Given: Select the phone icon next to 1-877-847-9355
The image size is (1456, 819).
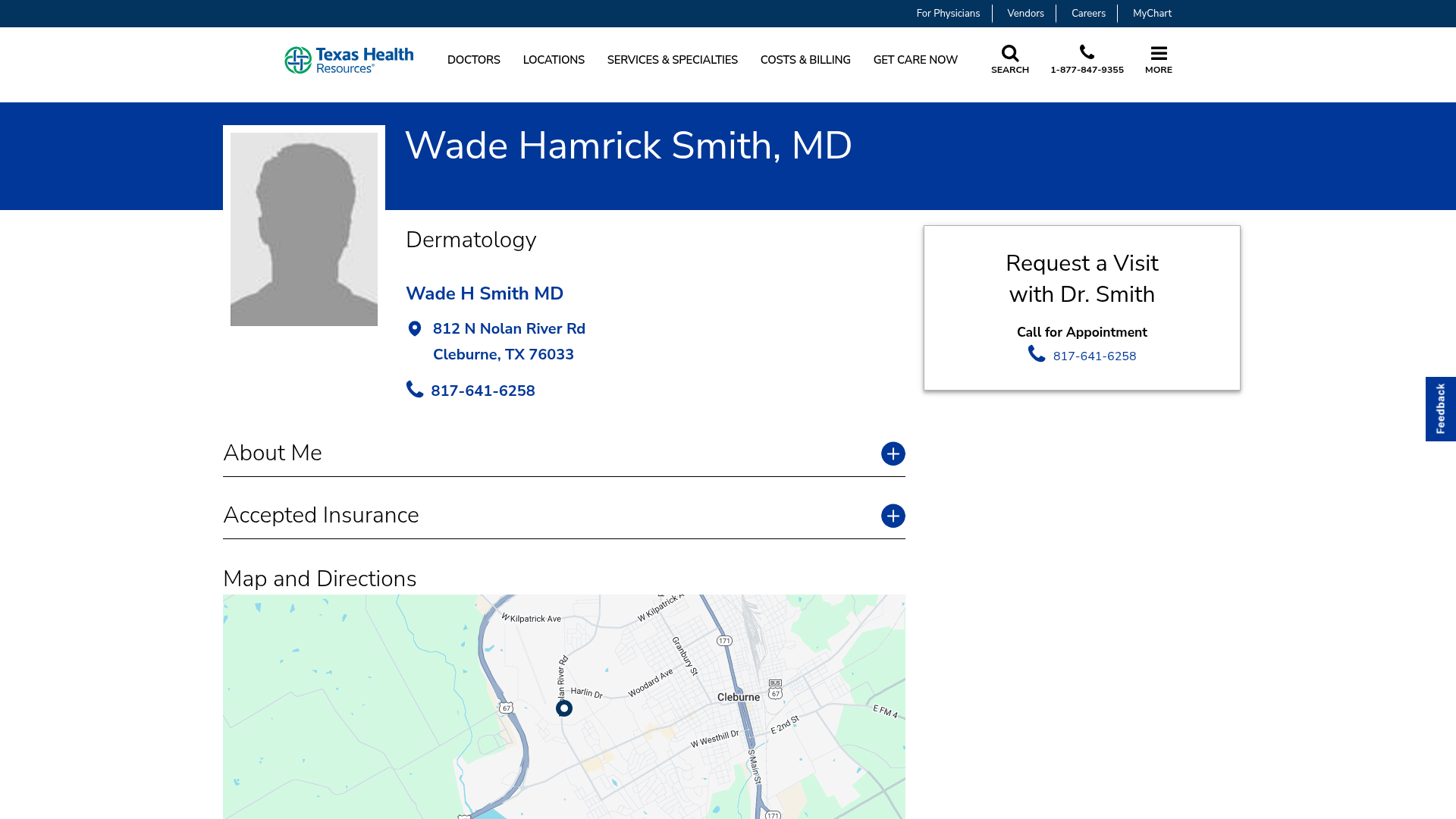Looking at the screenshot, I should point(1087,52).
